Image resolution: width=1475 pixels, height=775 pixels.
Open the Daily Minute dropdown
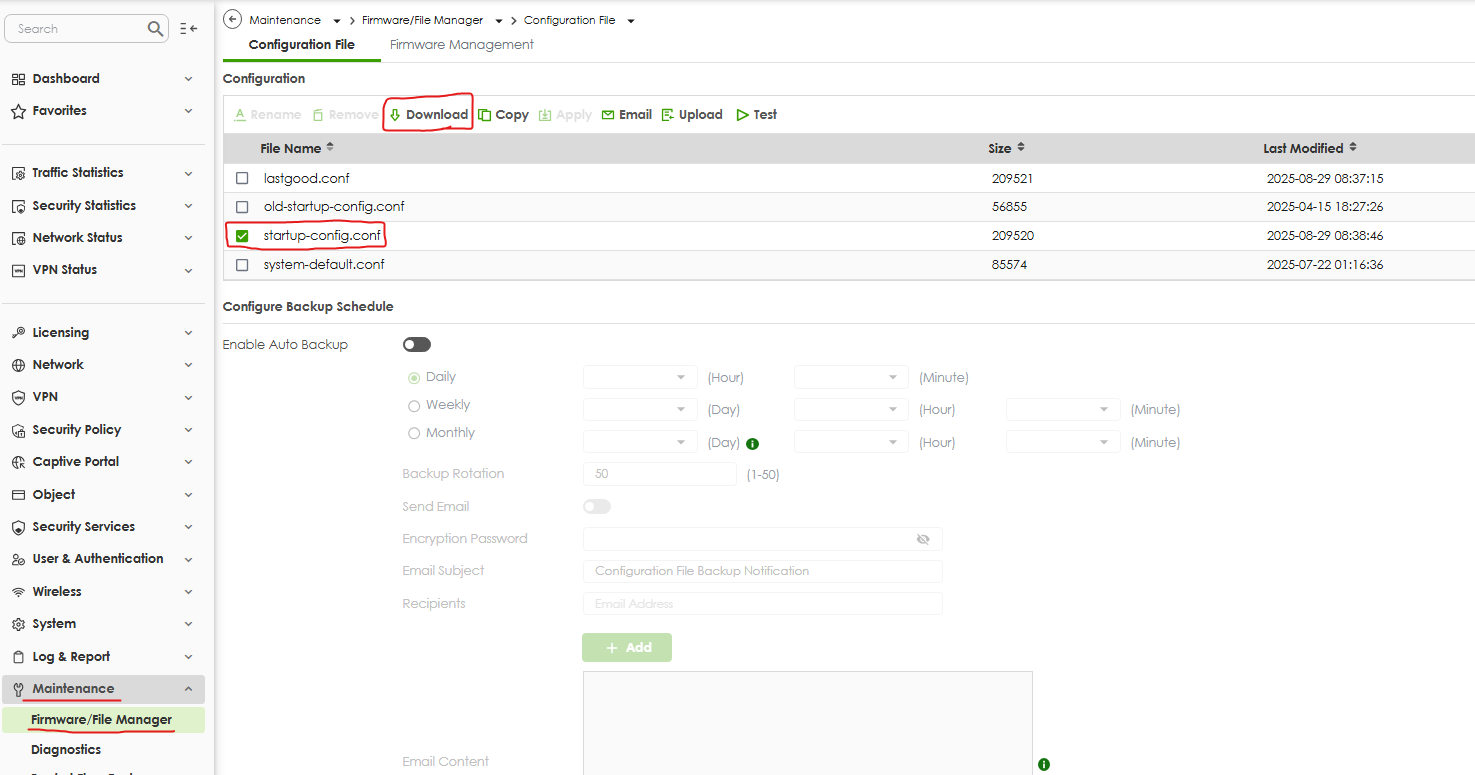[x=851, y=377]
